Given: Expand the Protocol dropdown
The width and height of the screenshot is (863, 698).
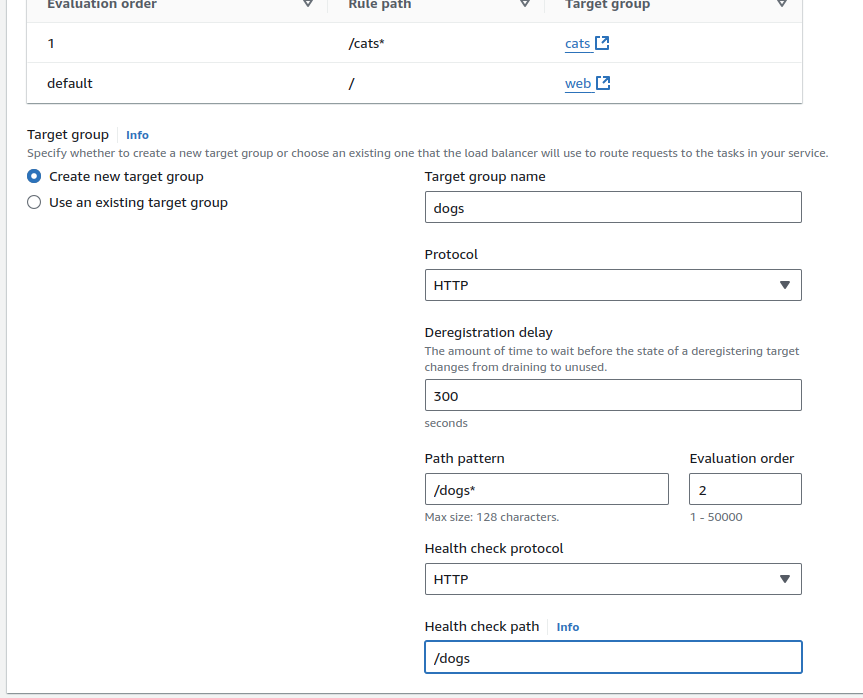Looking at the screenshot, I should click(612, 285).
